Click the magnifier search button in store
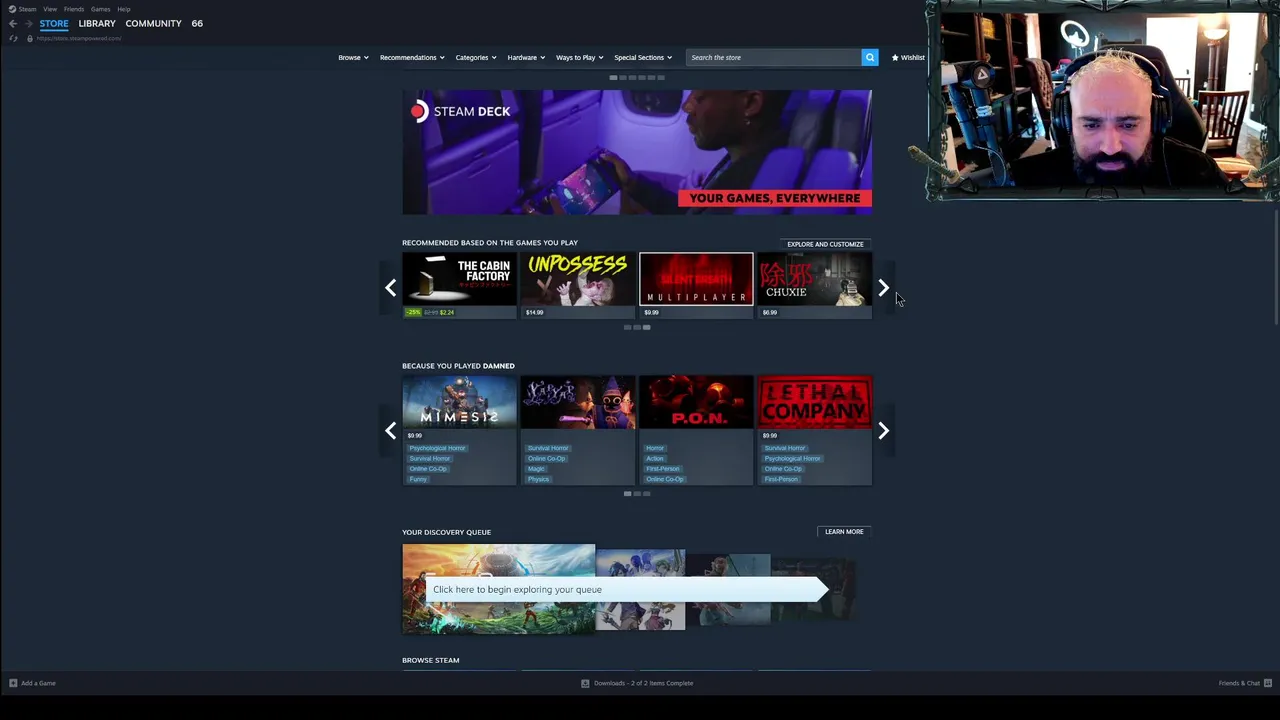This screenshot has height=720, width=1280. click(870, 57)
